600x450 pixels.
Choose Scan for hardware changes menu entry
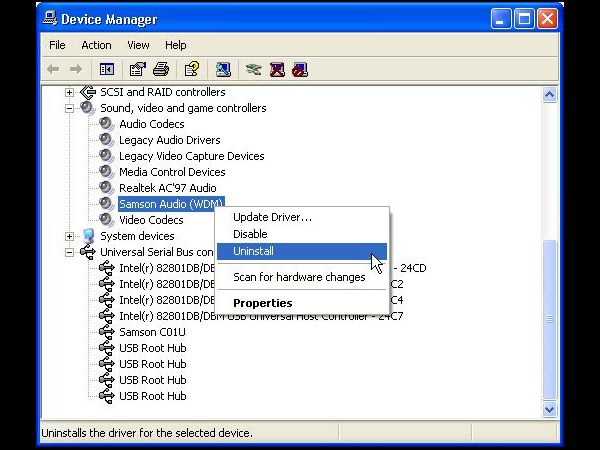[x=302, y=277]
